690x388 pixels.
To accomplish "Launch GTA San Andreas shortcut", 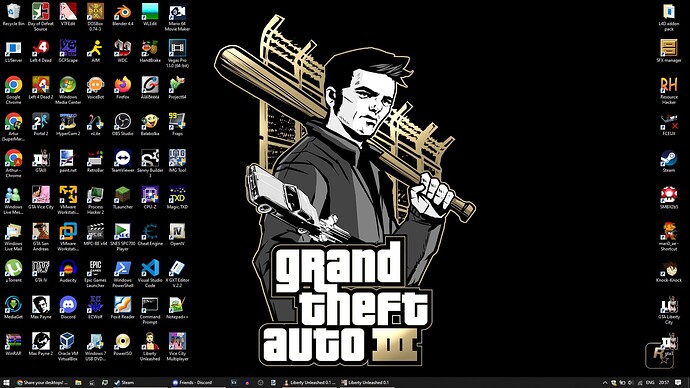I will 40,237.
